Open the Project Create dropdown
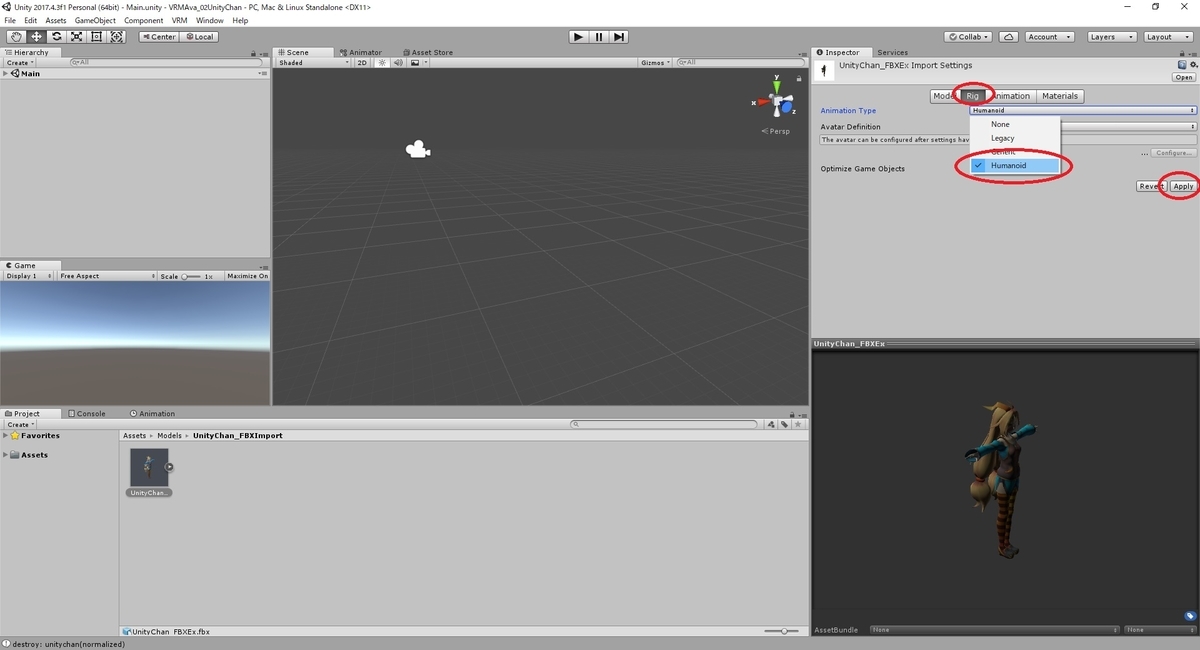This screenshot has height=650, width=1200. pos(18,424)
